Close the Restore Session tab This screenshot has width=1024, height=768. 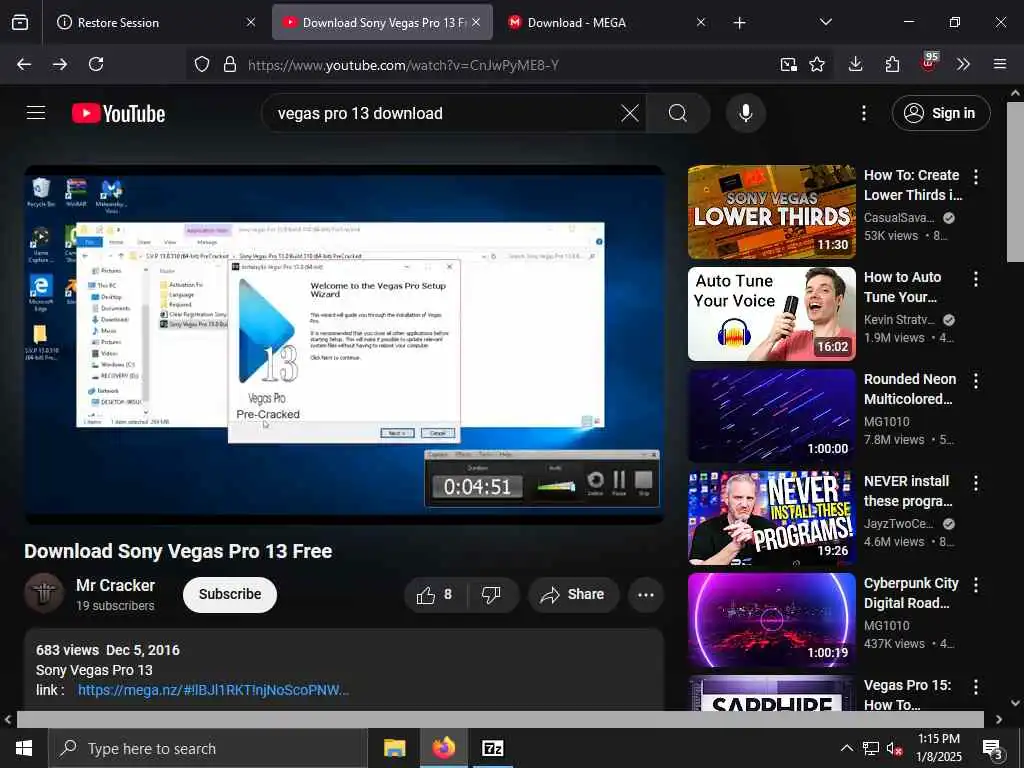[251, 22]
